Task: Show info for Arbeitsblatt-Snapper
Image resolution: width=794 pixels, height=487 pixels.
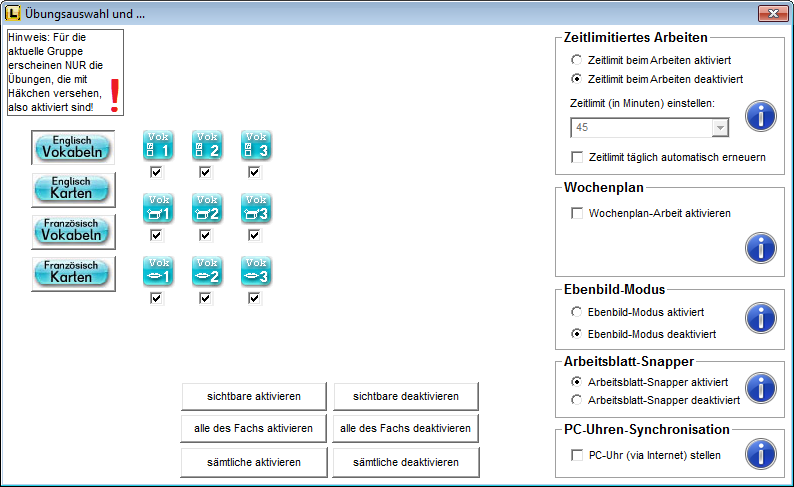Action: point(761,389)
